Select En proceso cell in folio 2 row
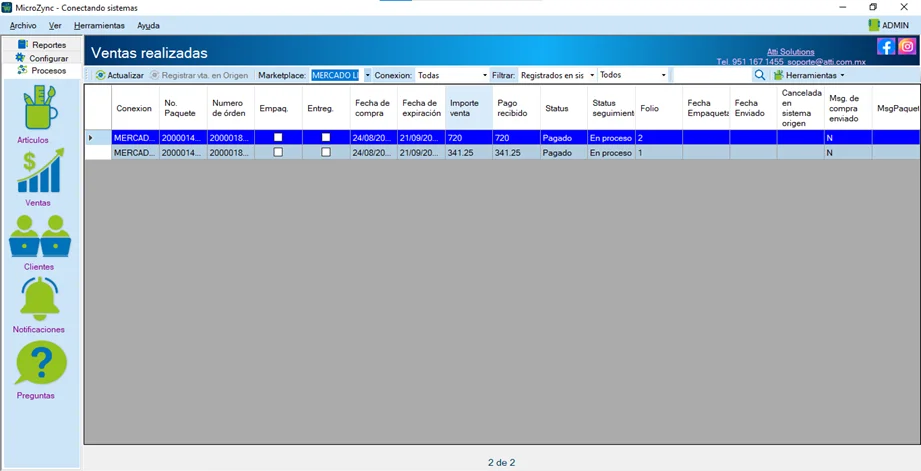This screenshot has width=921, height=471. click(611, 137)
